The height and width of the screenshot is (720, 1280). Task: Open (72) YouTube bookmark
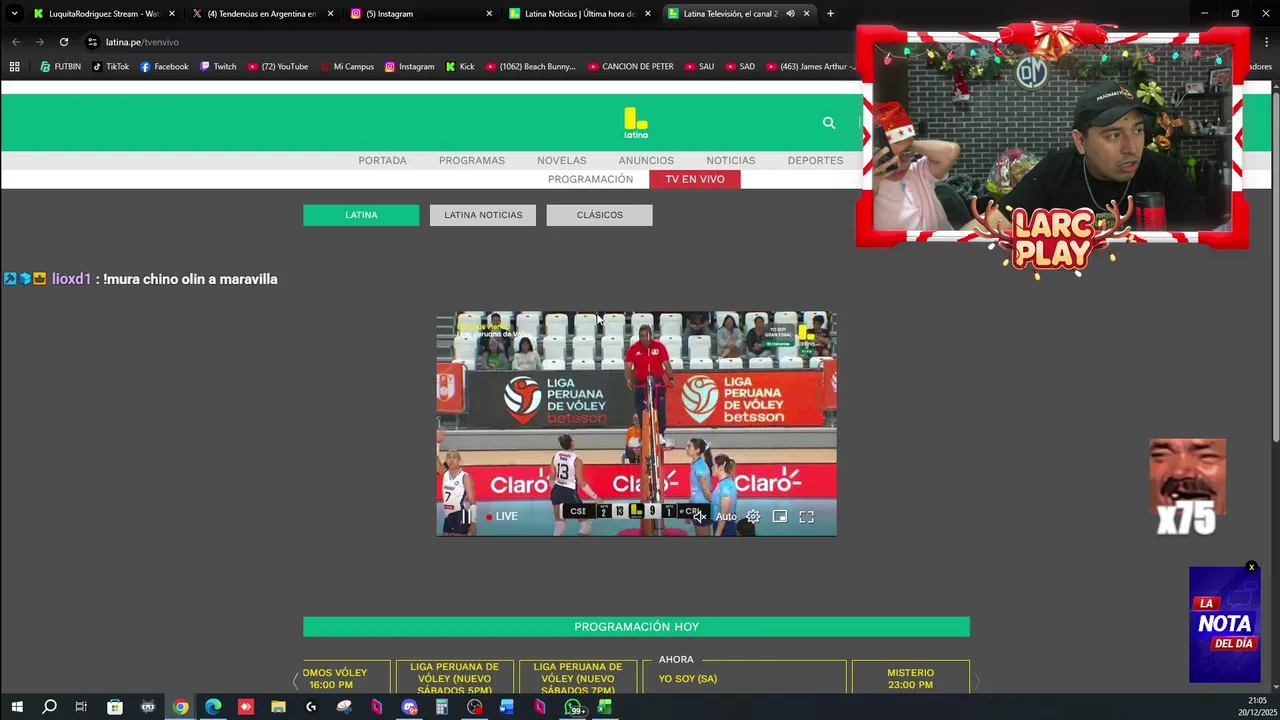coord(278,67)
